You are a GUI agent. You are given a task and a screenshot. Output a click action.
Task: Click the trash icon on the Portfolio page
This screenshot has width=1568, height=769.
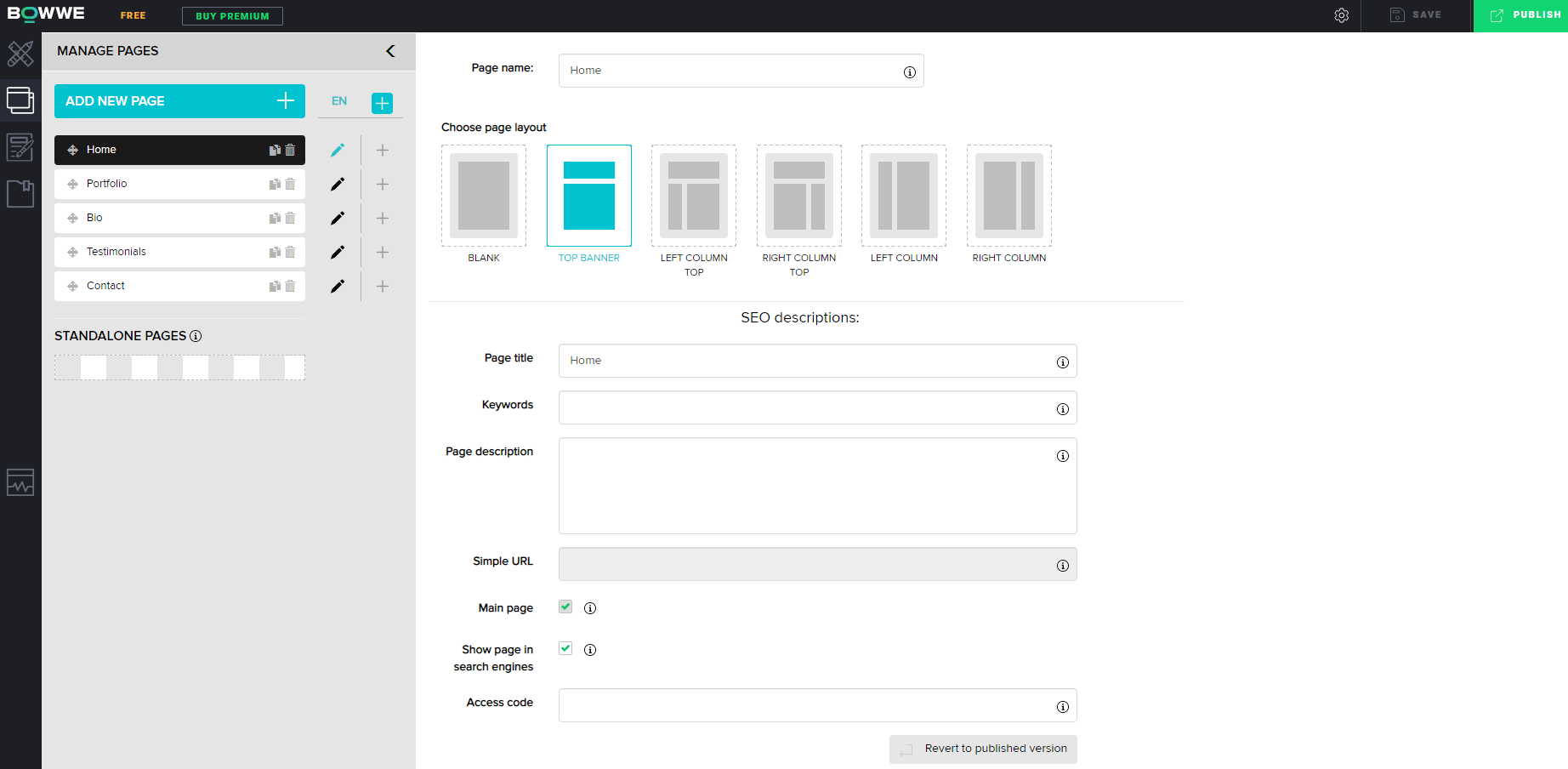[x=290, y=184]
